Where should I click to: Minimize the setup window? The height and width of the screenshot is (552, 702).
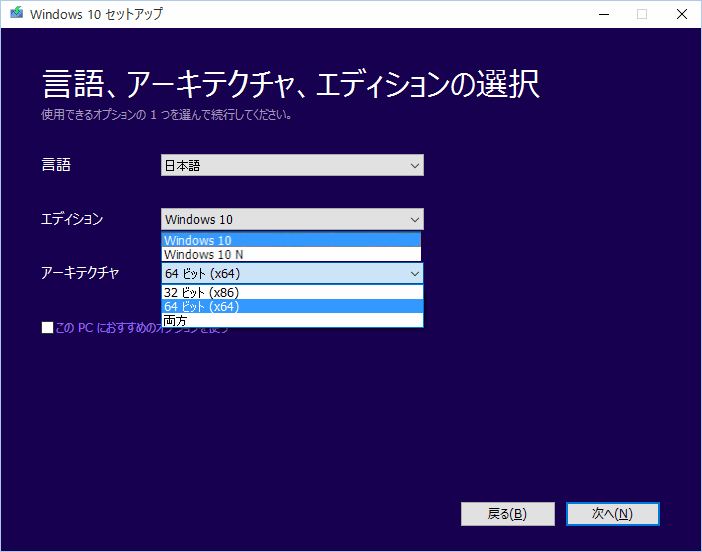604,14
